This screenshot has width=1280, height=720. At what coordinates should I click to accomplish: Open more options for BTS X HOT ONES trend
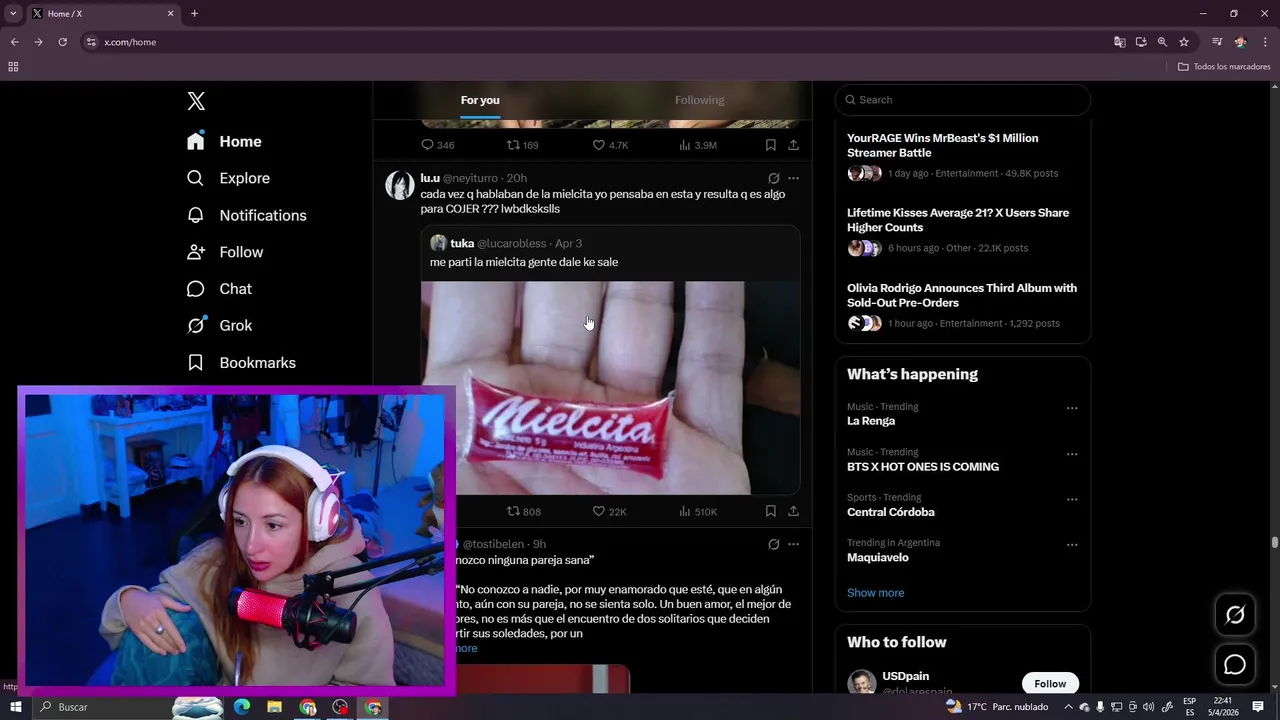tap(1072, 454)
